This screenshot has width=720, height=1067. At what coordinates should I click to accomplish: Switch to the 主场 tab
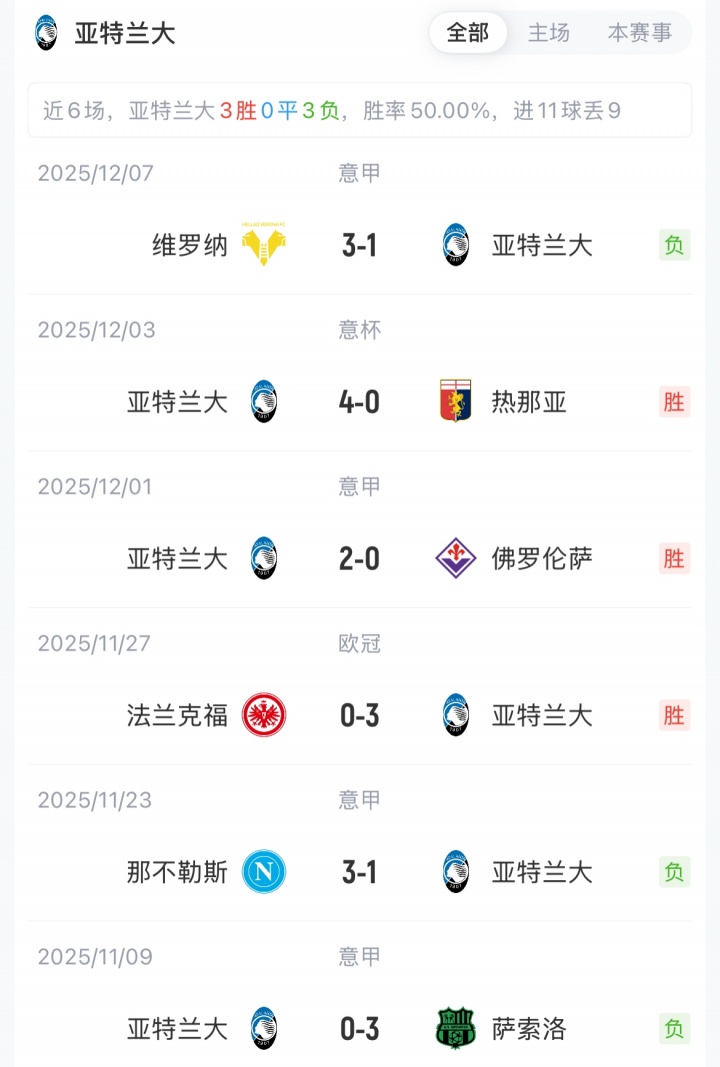549,33
